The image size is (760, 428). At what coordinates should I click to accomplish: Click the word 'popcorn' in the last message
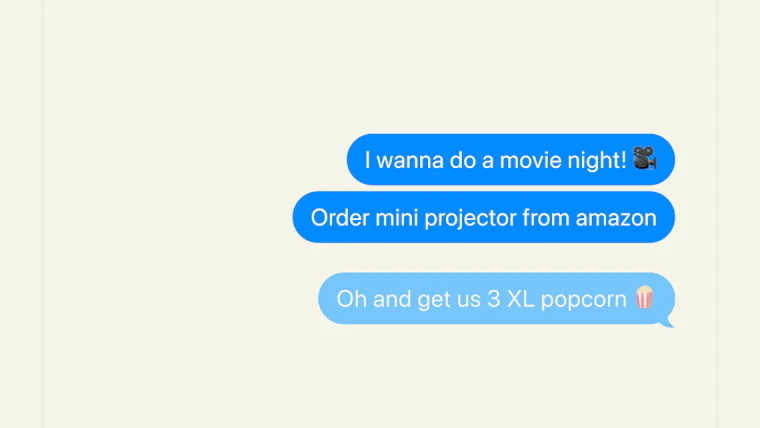click(584, 301)
